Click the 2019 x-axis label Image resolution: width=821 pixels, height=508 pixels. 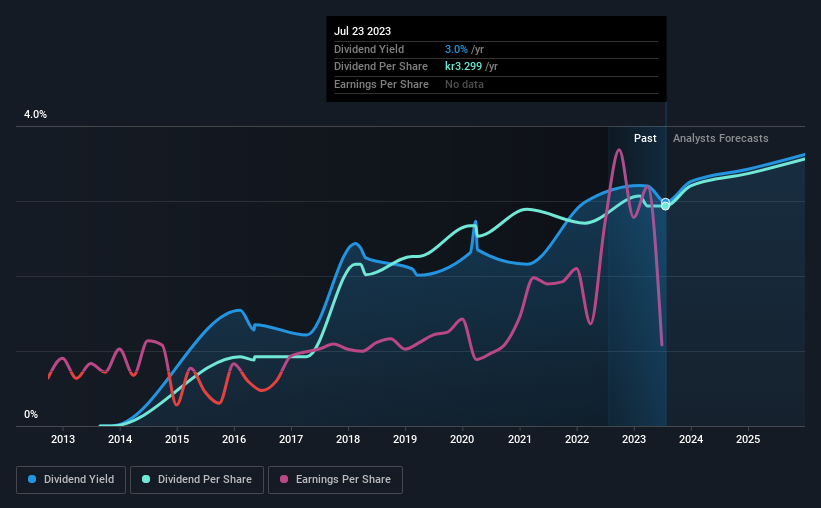coord(405,439)
